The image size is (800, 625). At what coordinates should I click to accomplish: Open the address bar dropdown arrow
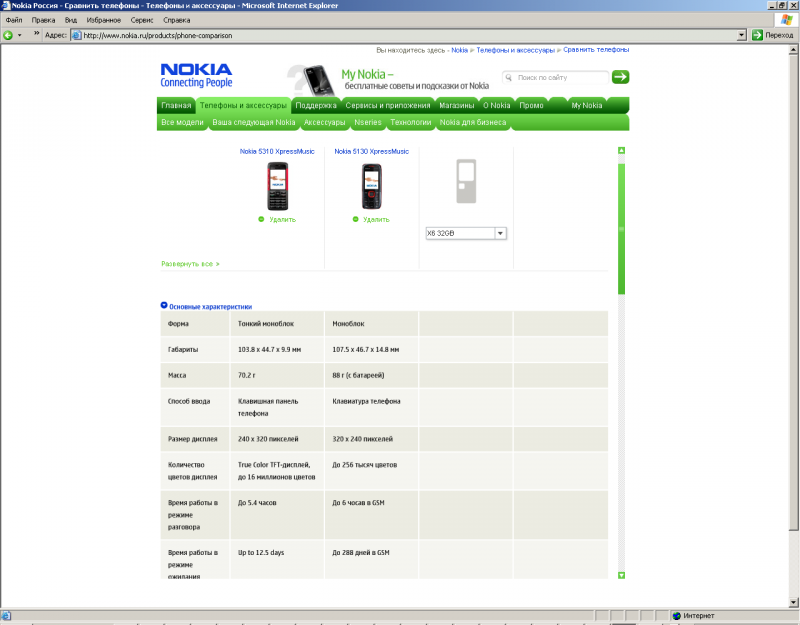(742, 34)
